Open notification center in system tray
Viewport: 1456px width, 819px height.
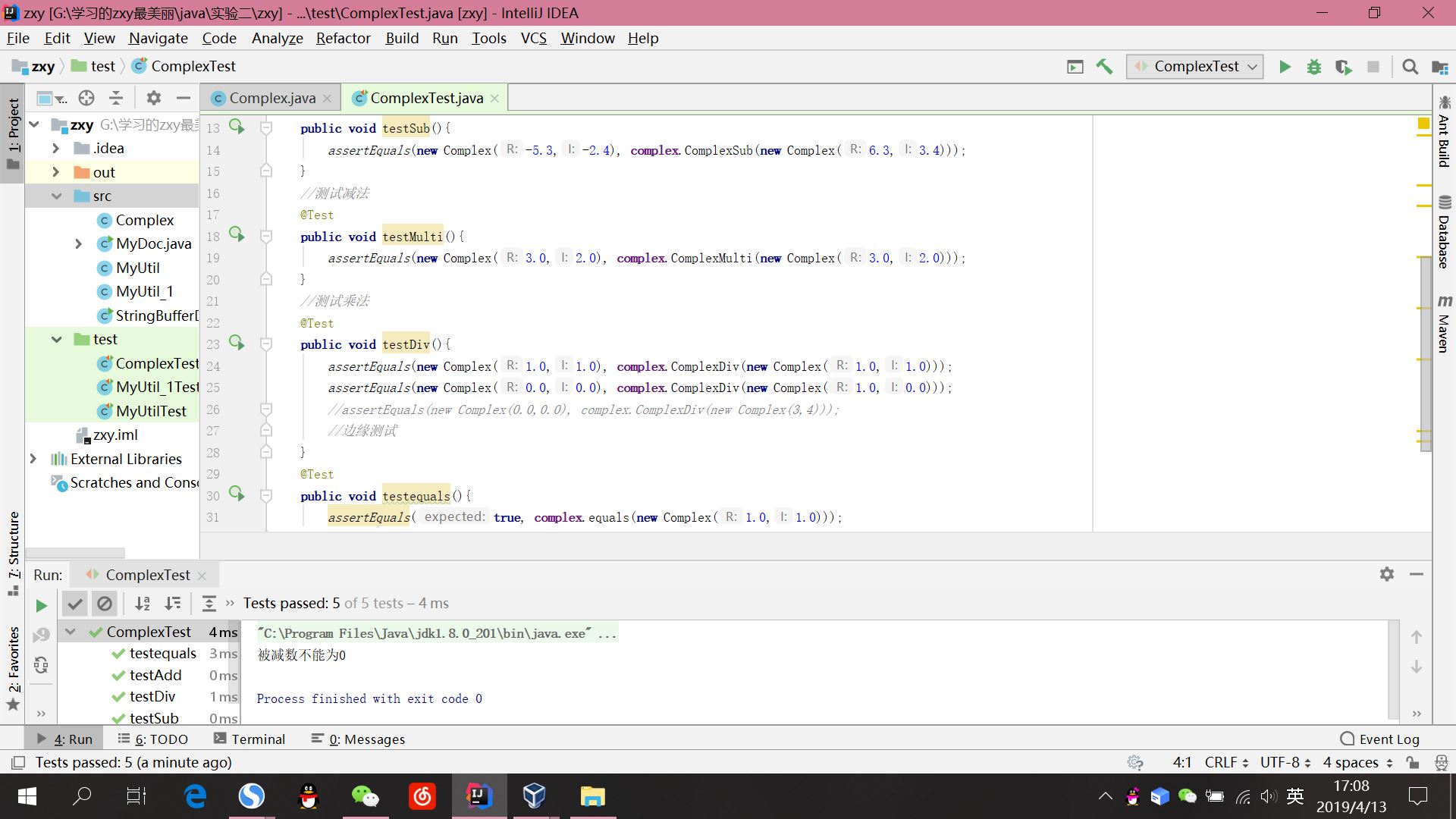tap(1417, 795)
